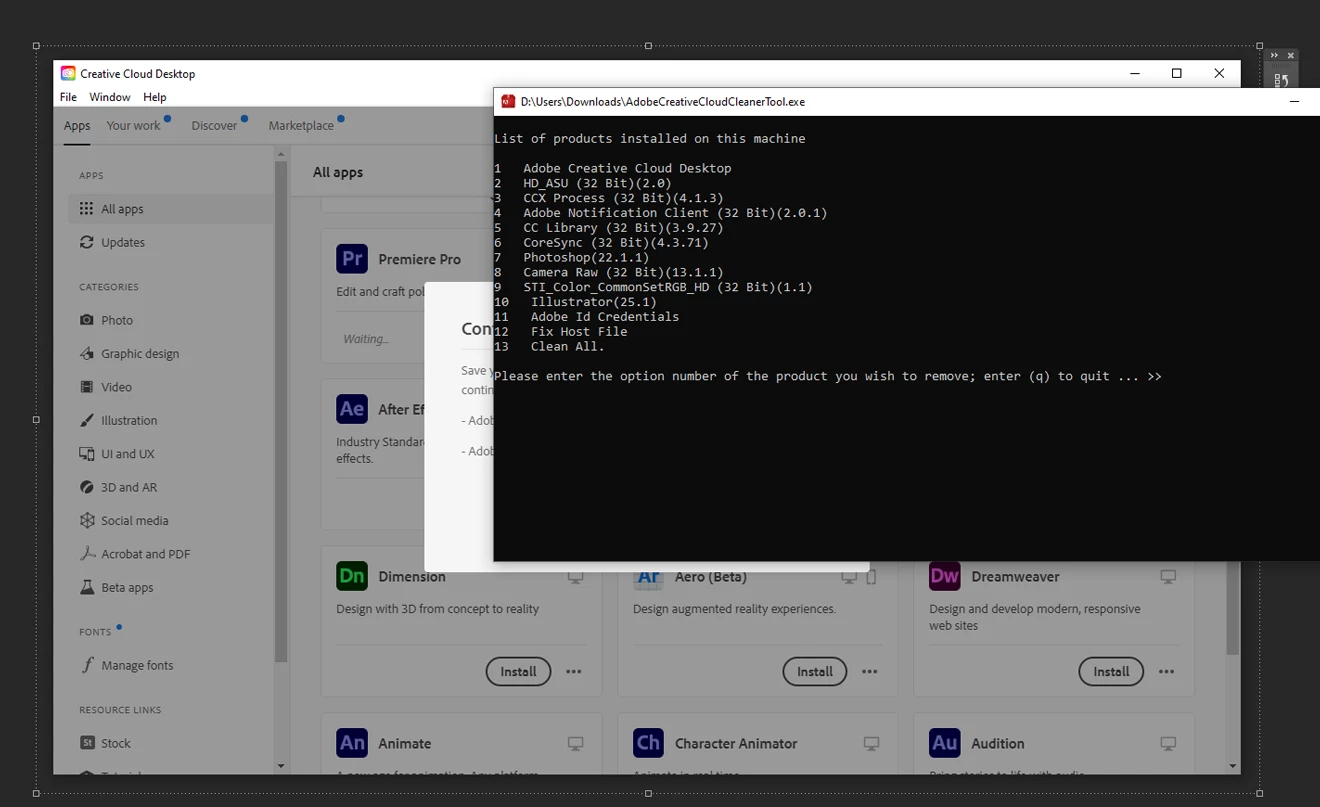This screenshot has height=807, width=1320.
Task: Open Dimension more options ellipsis
Action: tap(574, 672)
